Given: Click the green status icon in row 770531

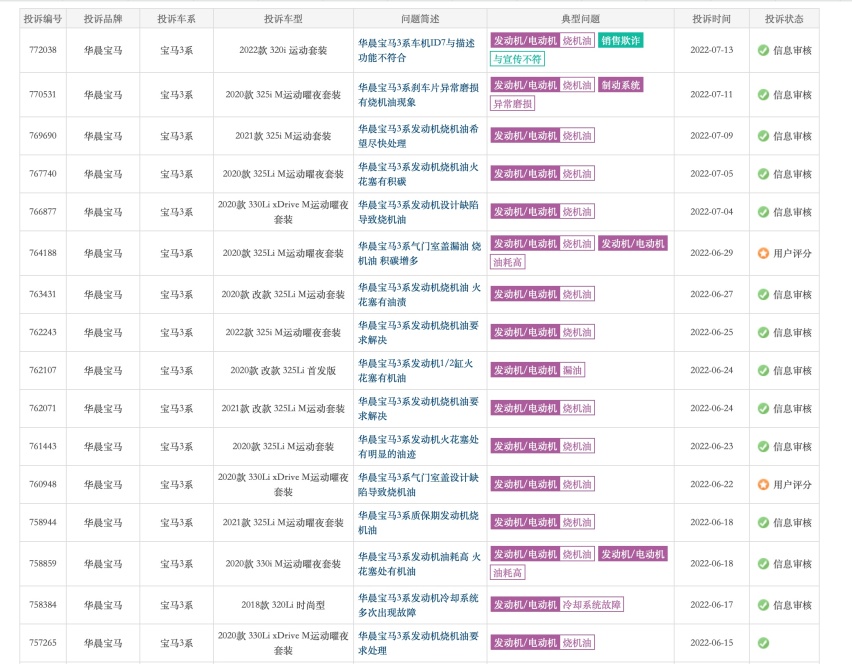Looking at the screenshot, I should [763, 95].
